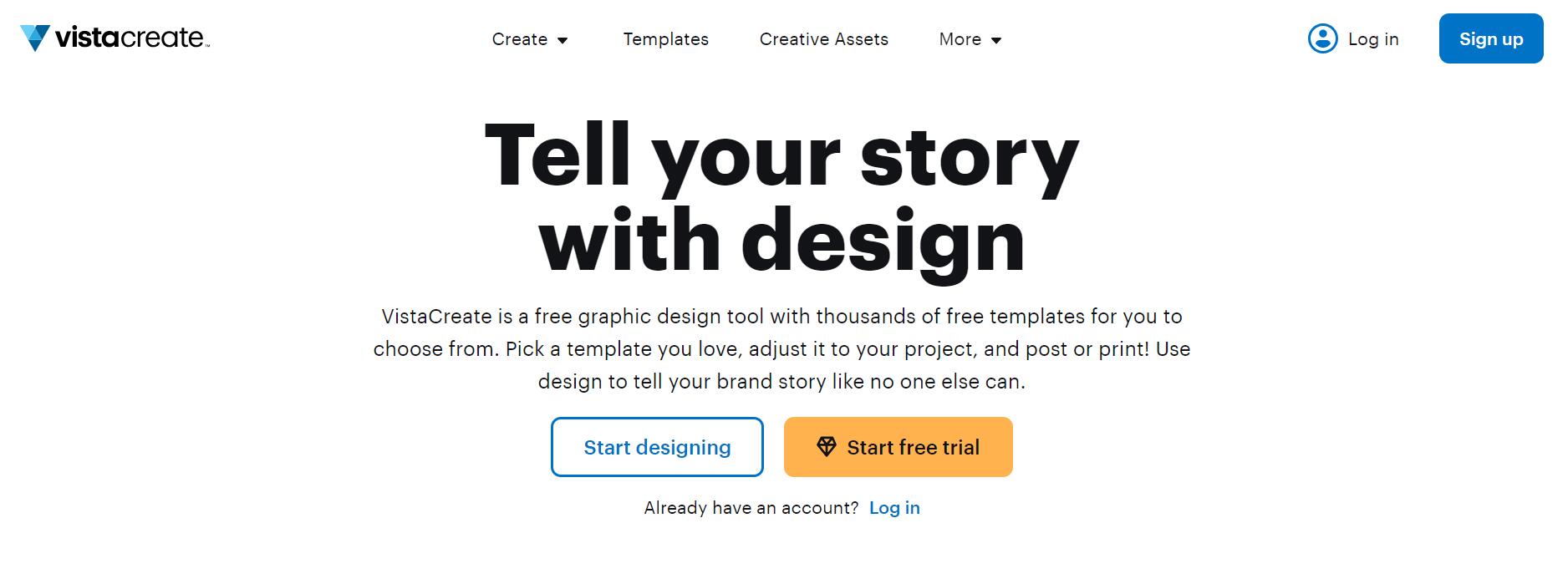The image size is (1568, 579).
Task: Click the 'Tell your story' headline
Action: [781, 156]
